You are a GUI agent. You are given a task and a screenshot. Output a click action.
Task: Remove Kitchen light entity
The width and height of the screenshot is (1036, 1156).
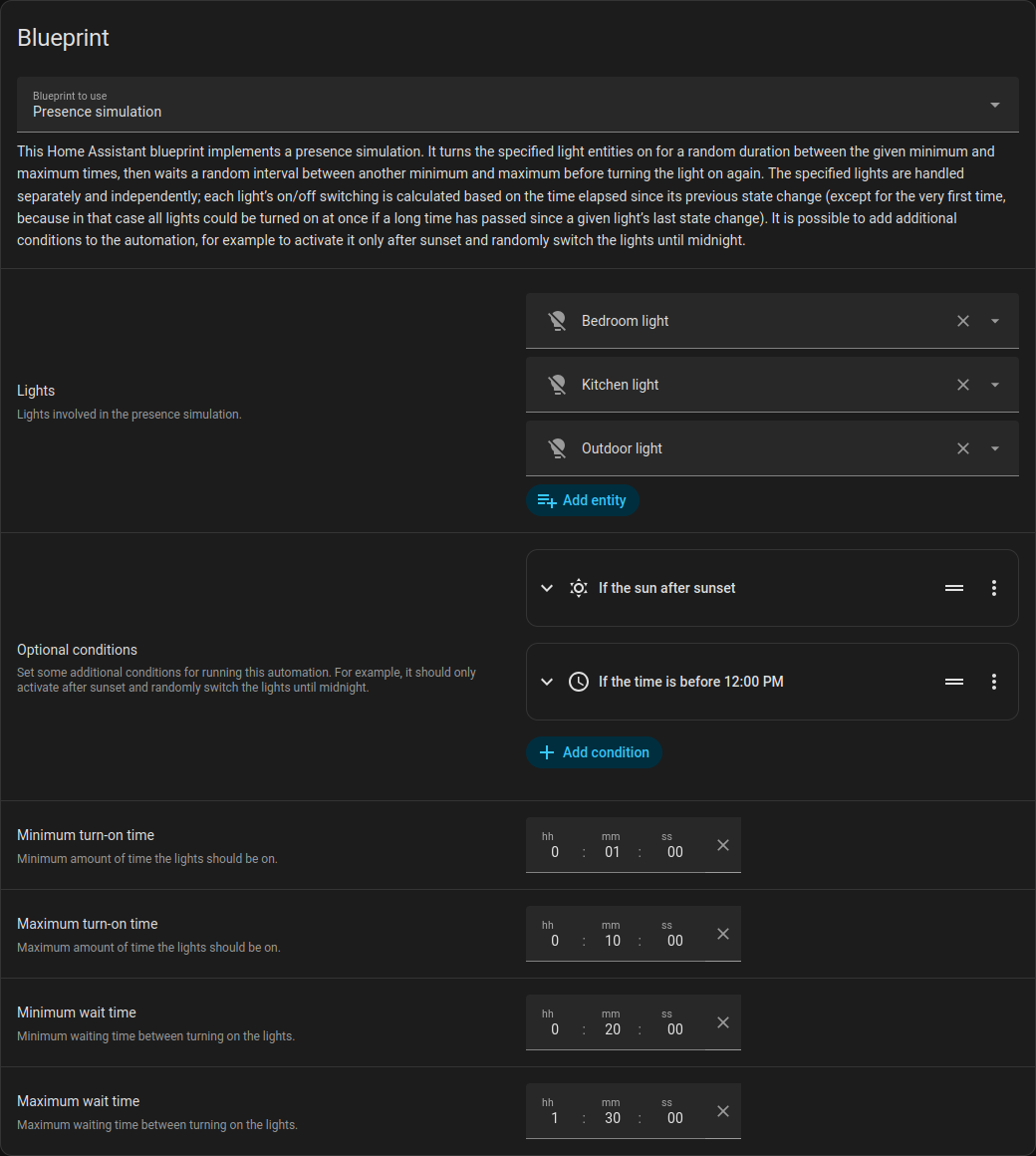(x=963, y=385)
